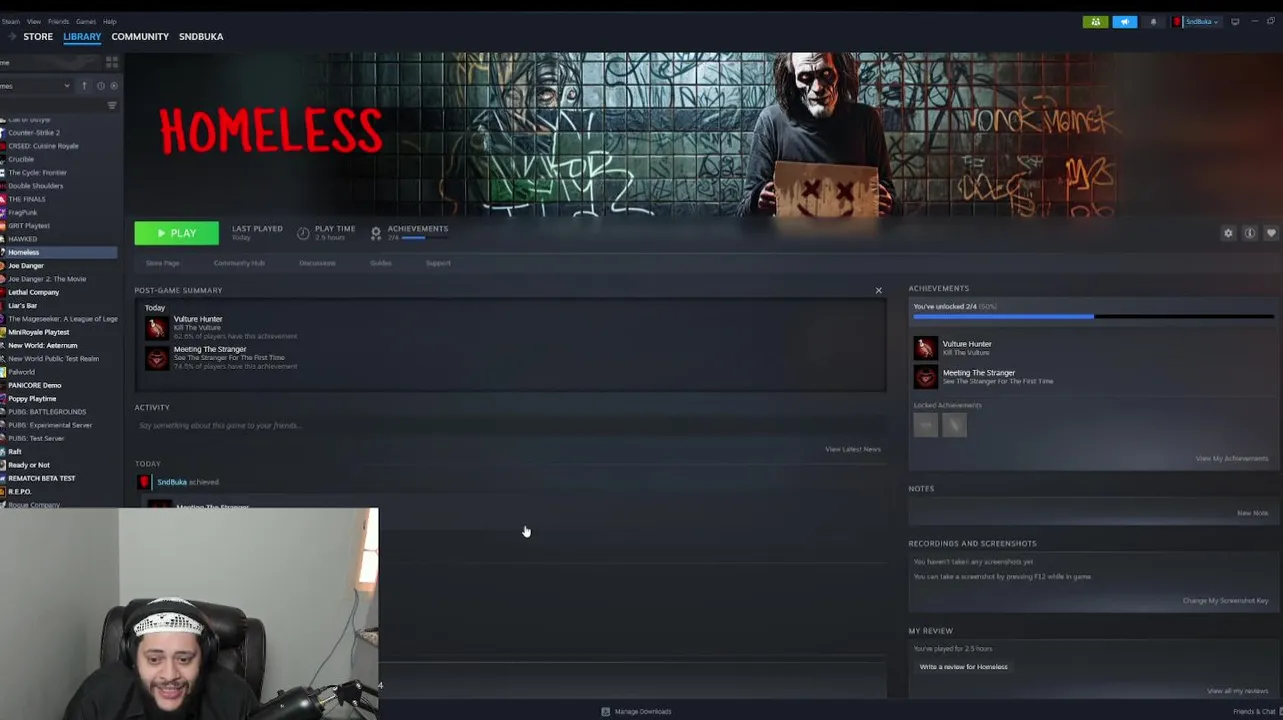The height and width of the screenshot is (720, 1283).
Task: Toggle recent activity clock icon in sidebar
Action: coord(100,86)
